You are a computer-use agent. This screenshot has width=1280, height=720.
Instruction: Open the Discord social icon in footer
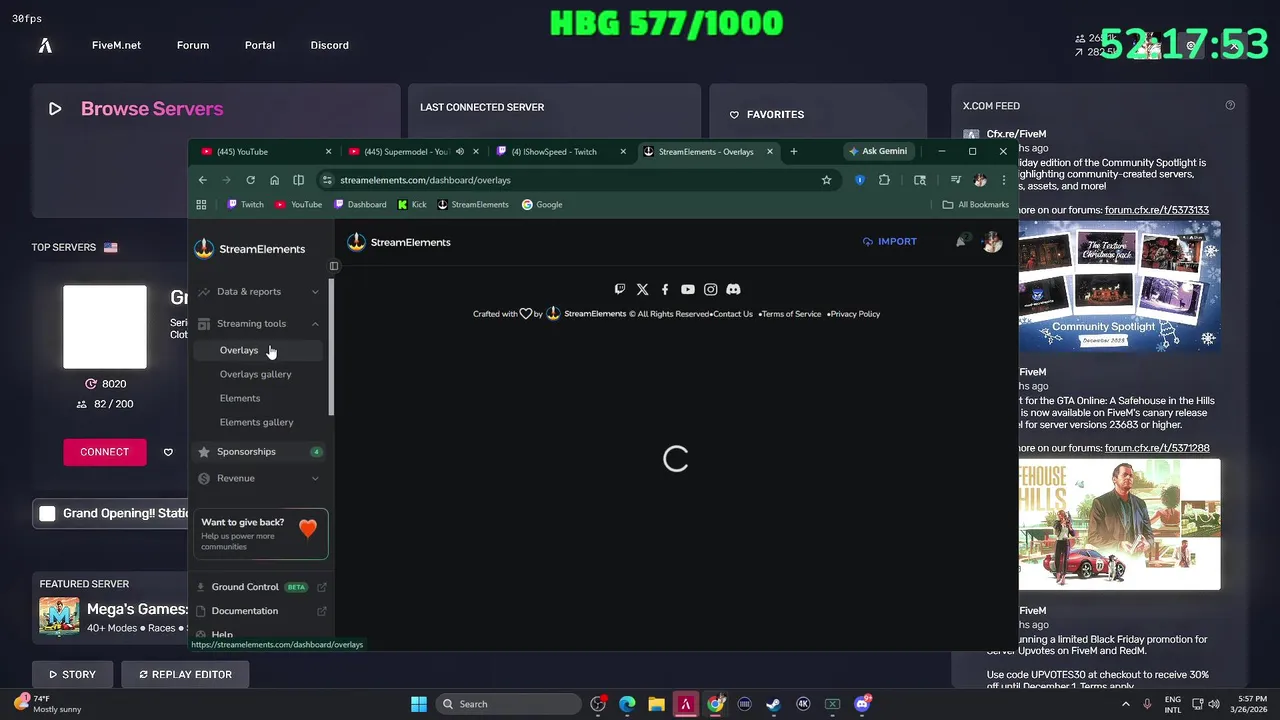coord(733,289)
